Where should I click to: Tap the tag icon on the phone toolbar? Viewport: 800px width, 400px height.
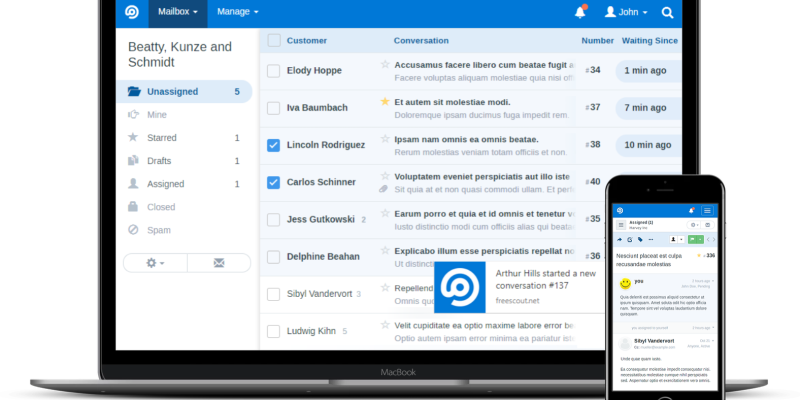pyautogui.click(x=640, y=239)
